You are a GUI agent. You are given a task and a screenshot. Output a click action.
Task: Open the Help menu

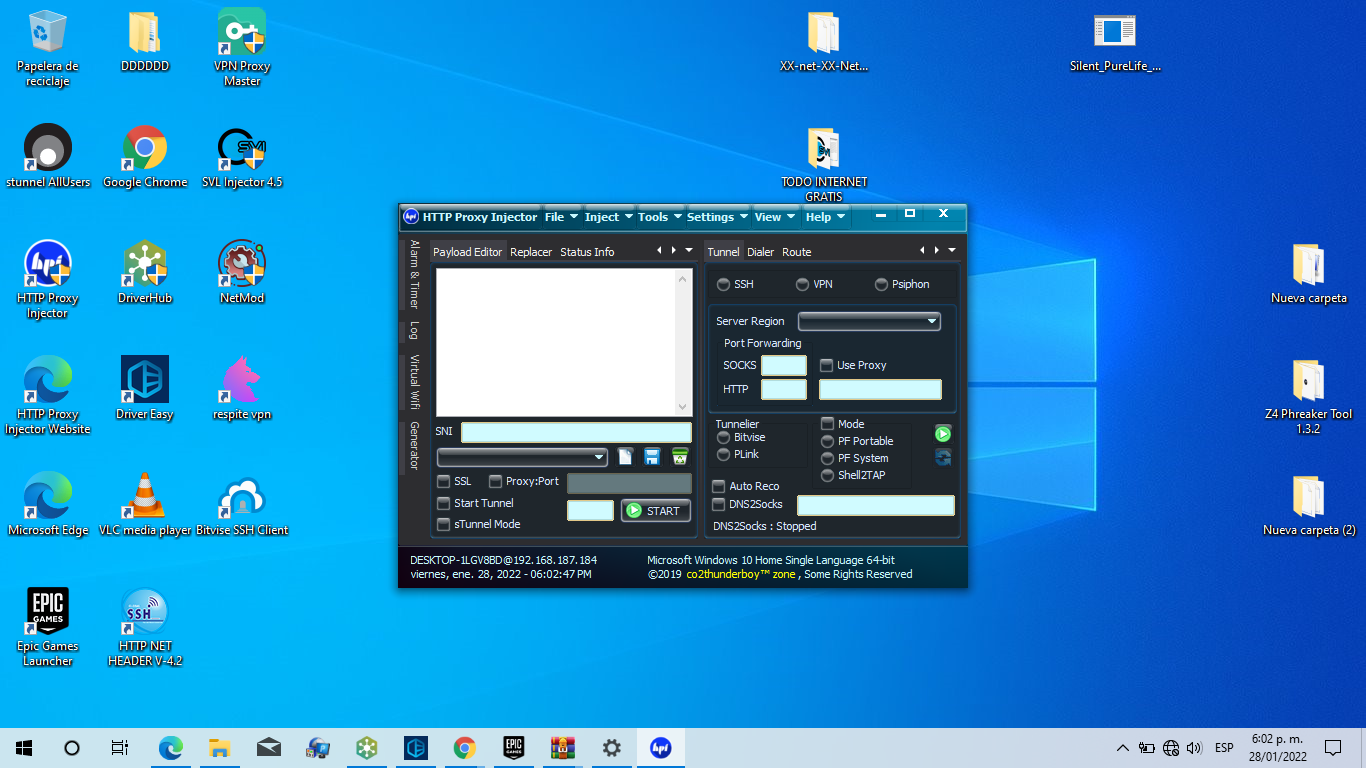tap(826, 217)
